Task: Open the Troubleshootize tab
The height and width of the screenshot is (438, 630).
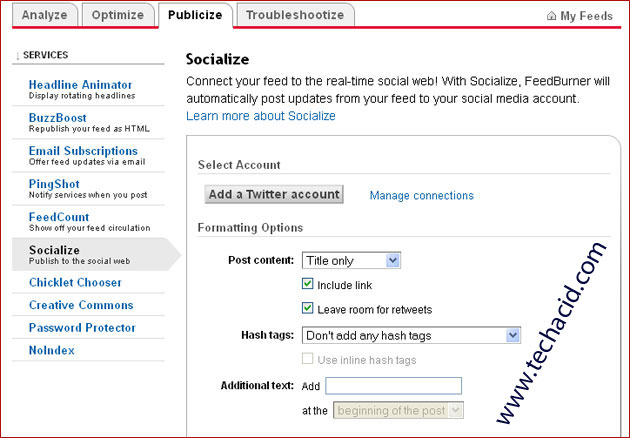Action: tap(295, 15)
